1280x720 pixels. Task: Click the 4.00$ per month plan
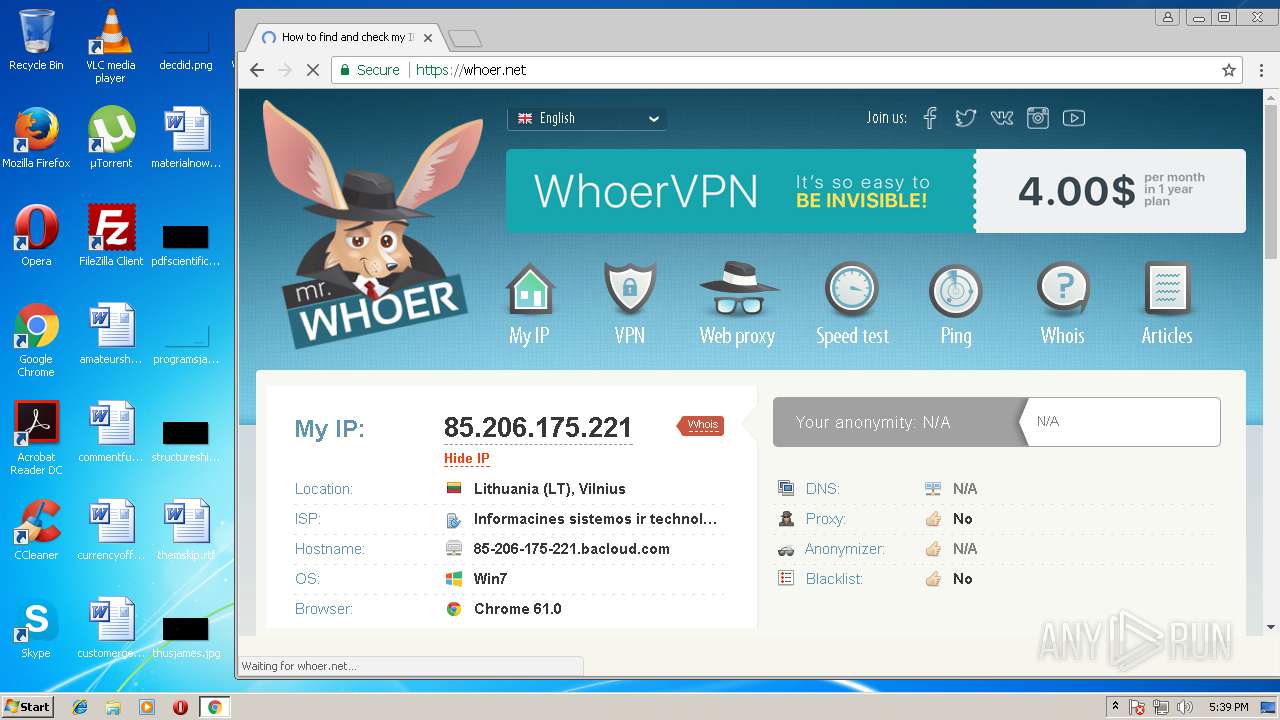pyautogui.click(x=1110, y=191)
